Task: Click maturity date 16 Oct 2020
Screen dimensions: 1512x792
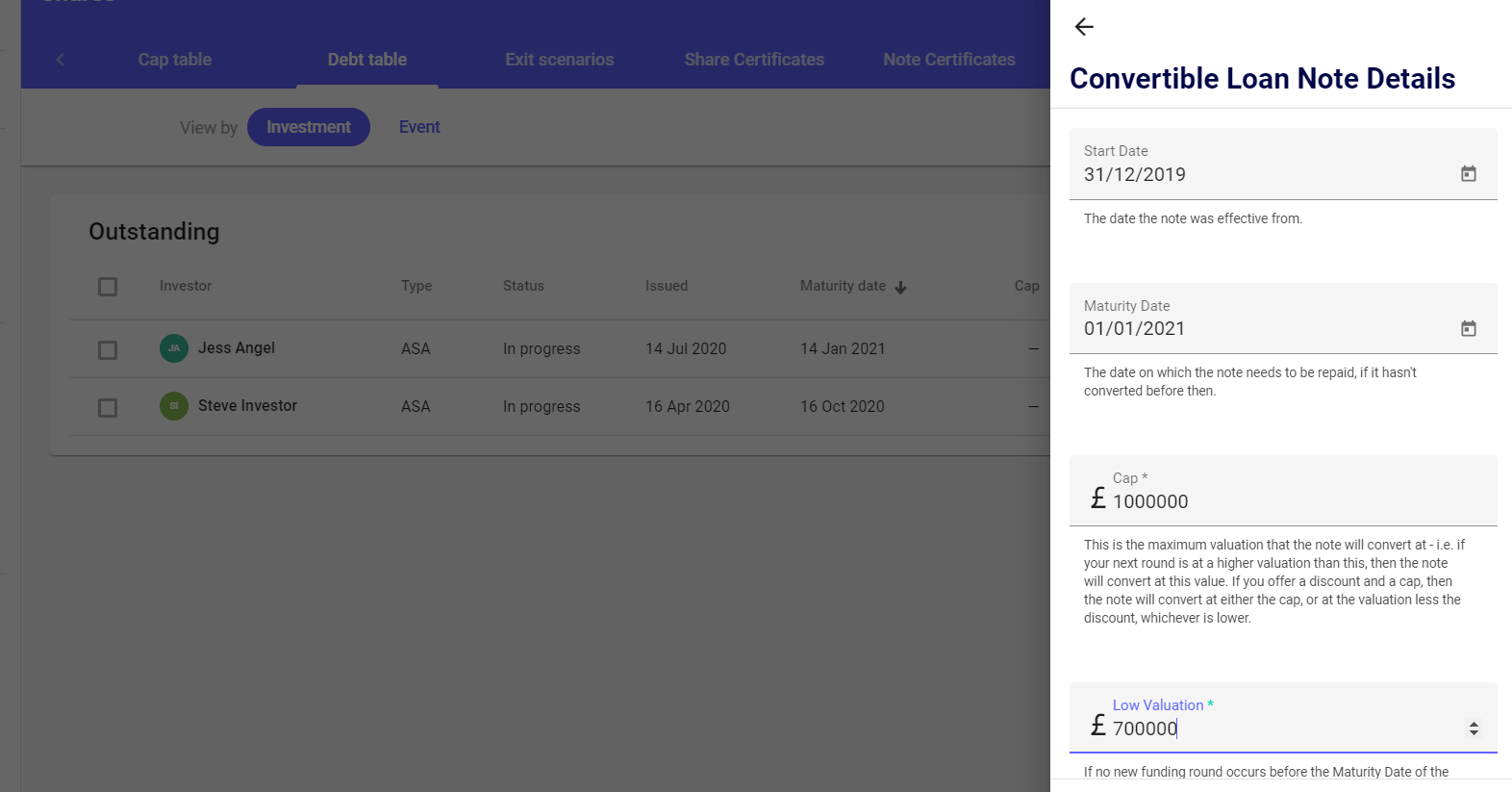Action: pyautogui.click(x=843, y=406)
